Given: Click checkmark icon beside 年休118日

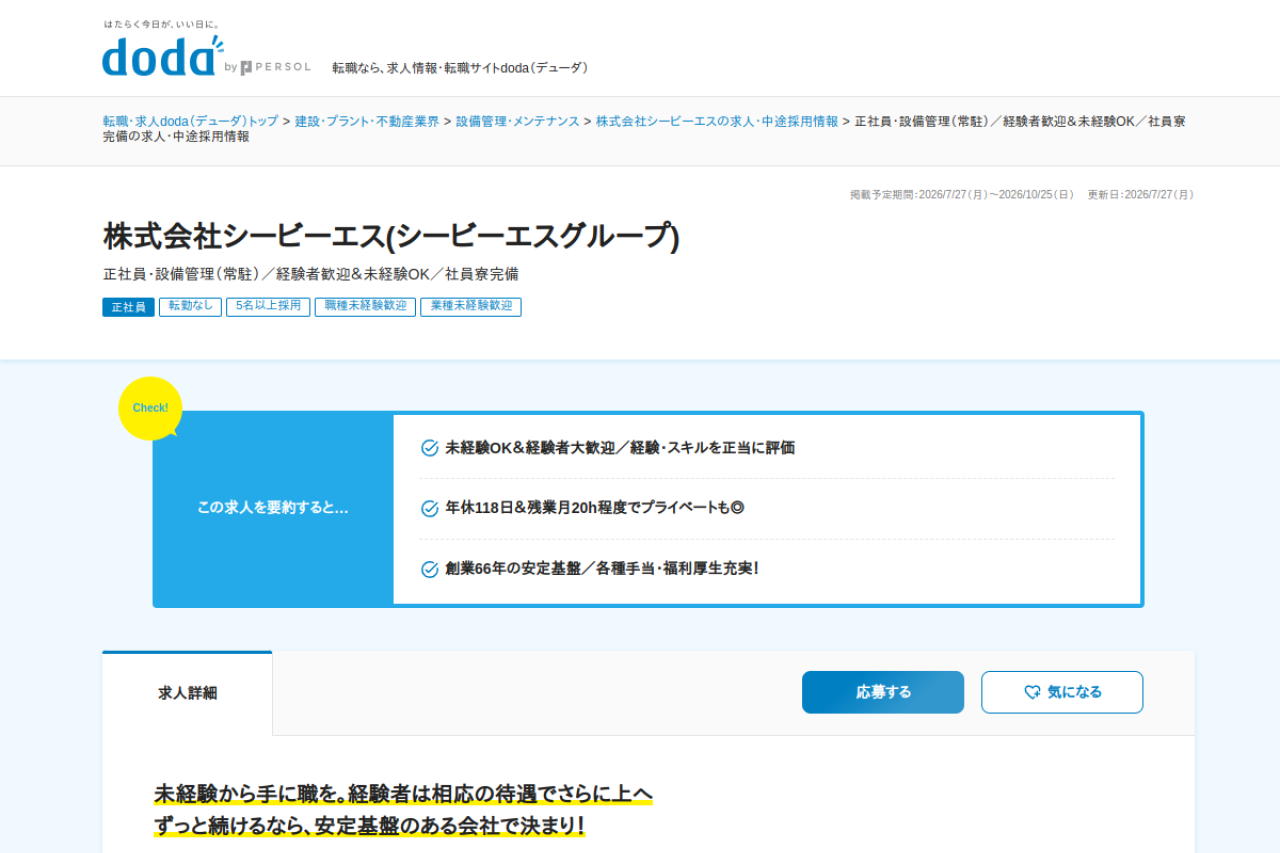Looking at the screenshot, I should (x=430, y=508).
